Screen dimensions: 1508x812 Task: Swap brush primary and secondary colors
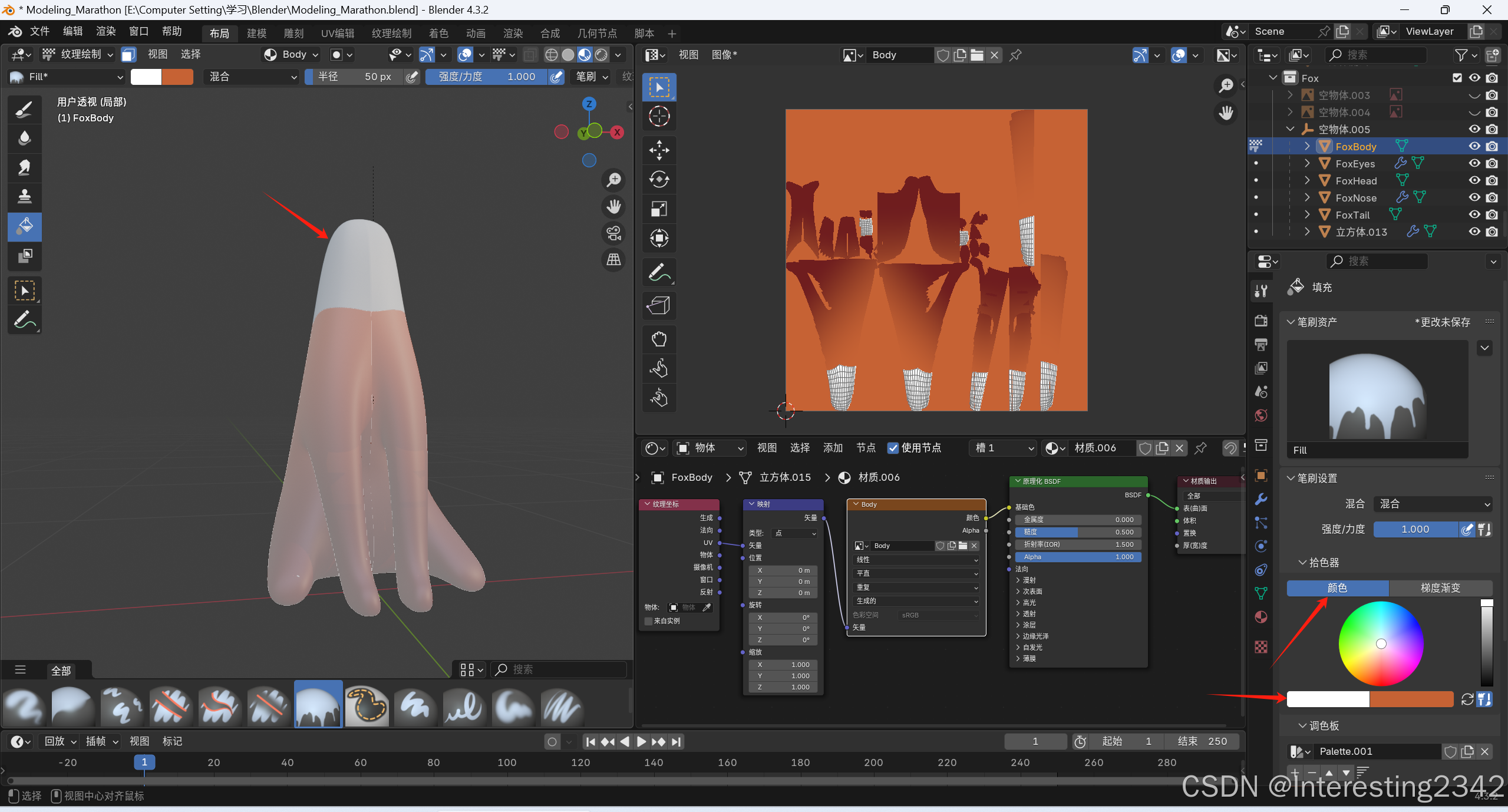coord(1467,699)
